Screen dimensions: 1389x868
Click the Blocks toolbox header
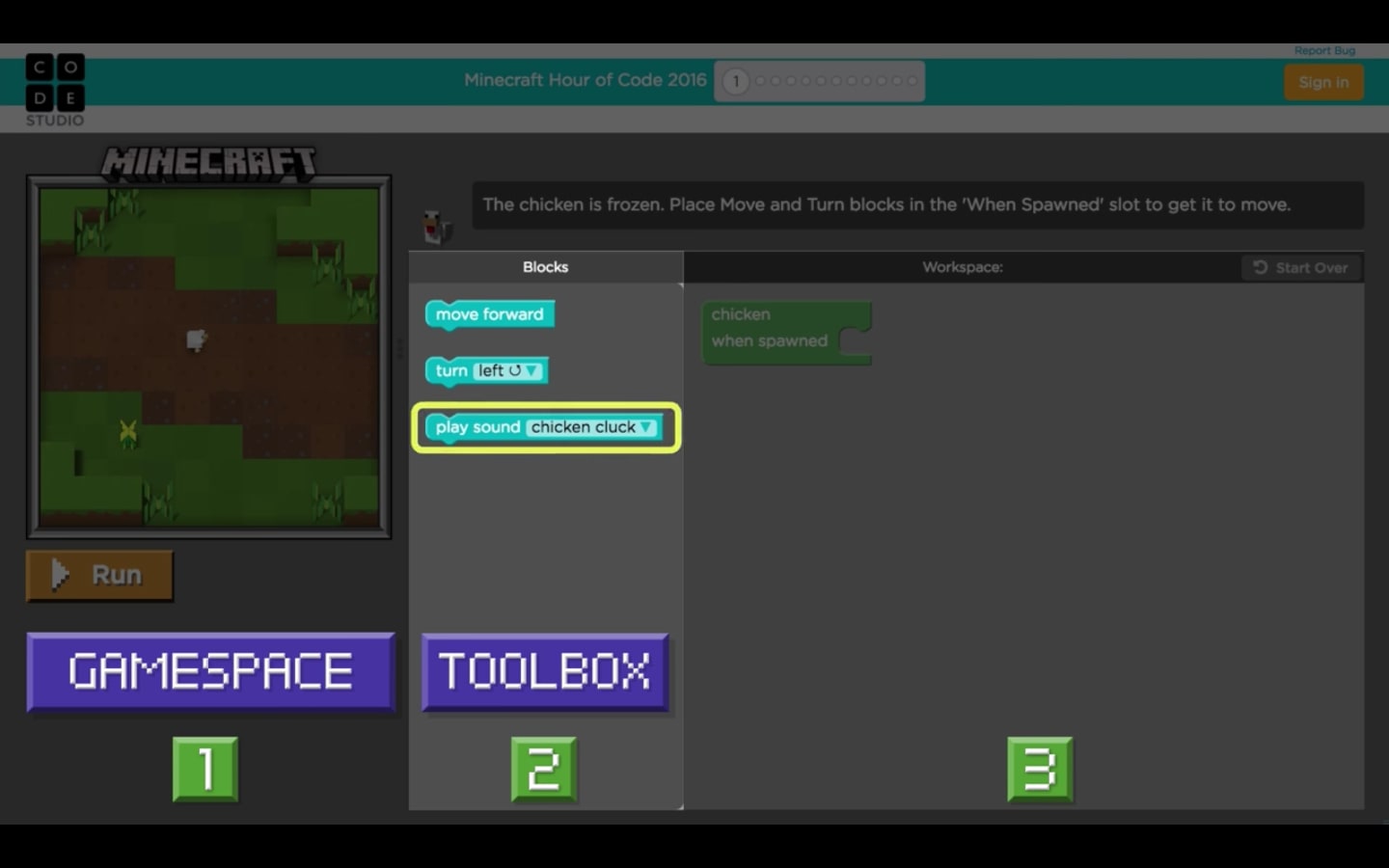[x=545, y=267]
